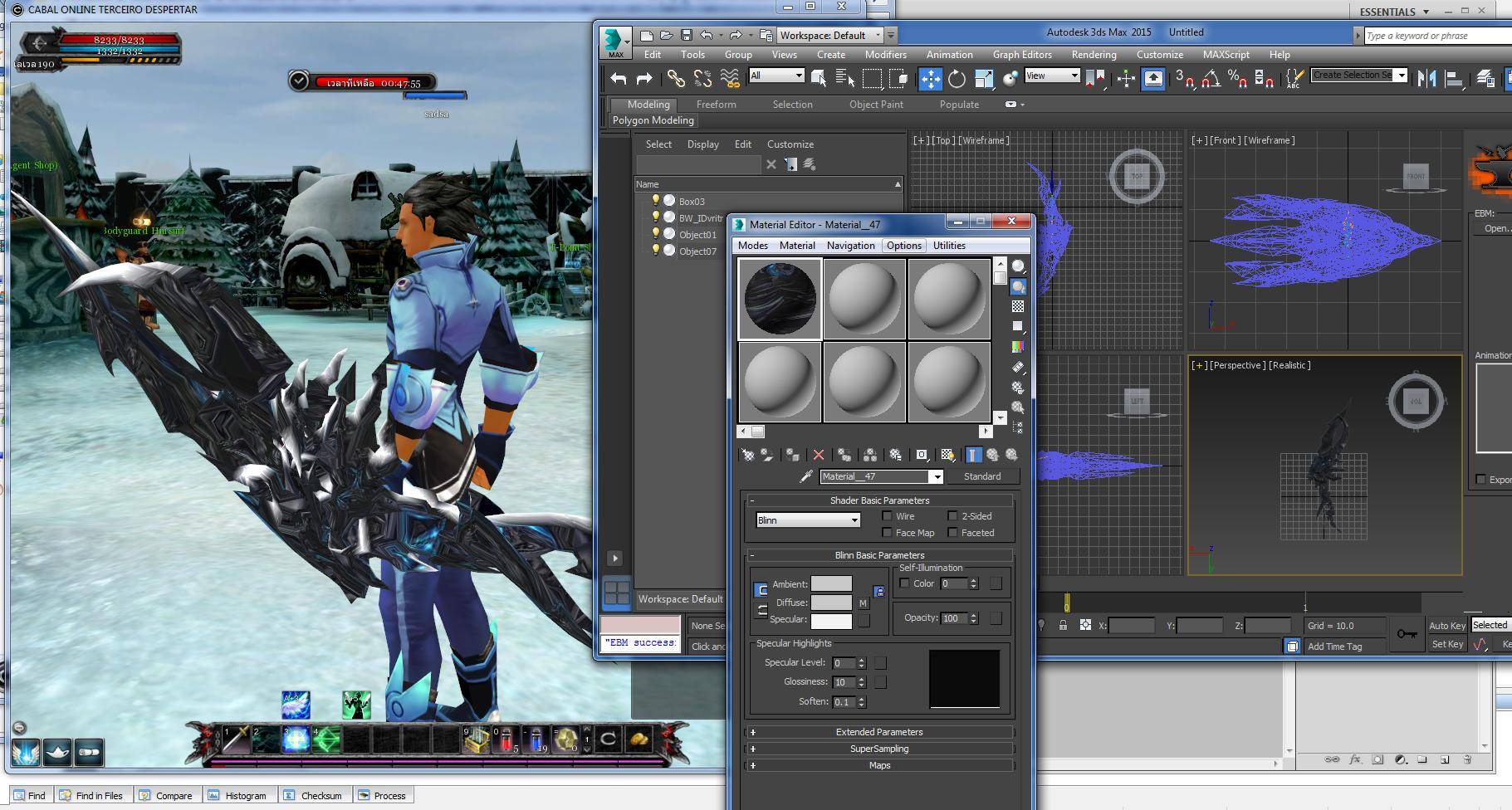Viewport: 1512px width, 810px height.
Task: Activate the Select and Rotate tool
Action: (957, 78)
